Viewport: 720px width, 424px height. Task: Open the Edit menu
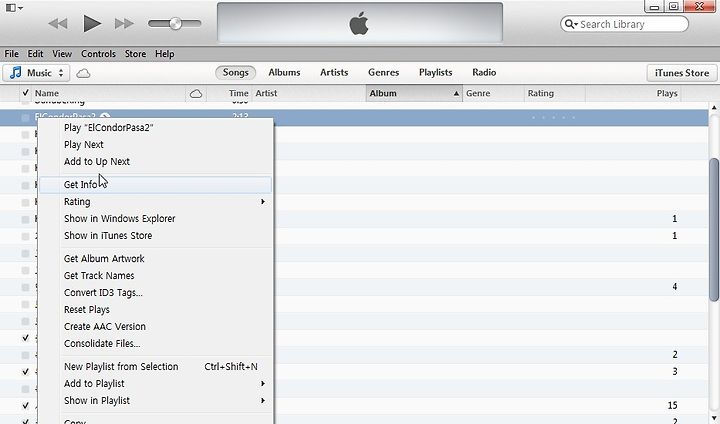click(x=35, y=54)
